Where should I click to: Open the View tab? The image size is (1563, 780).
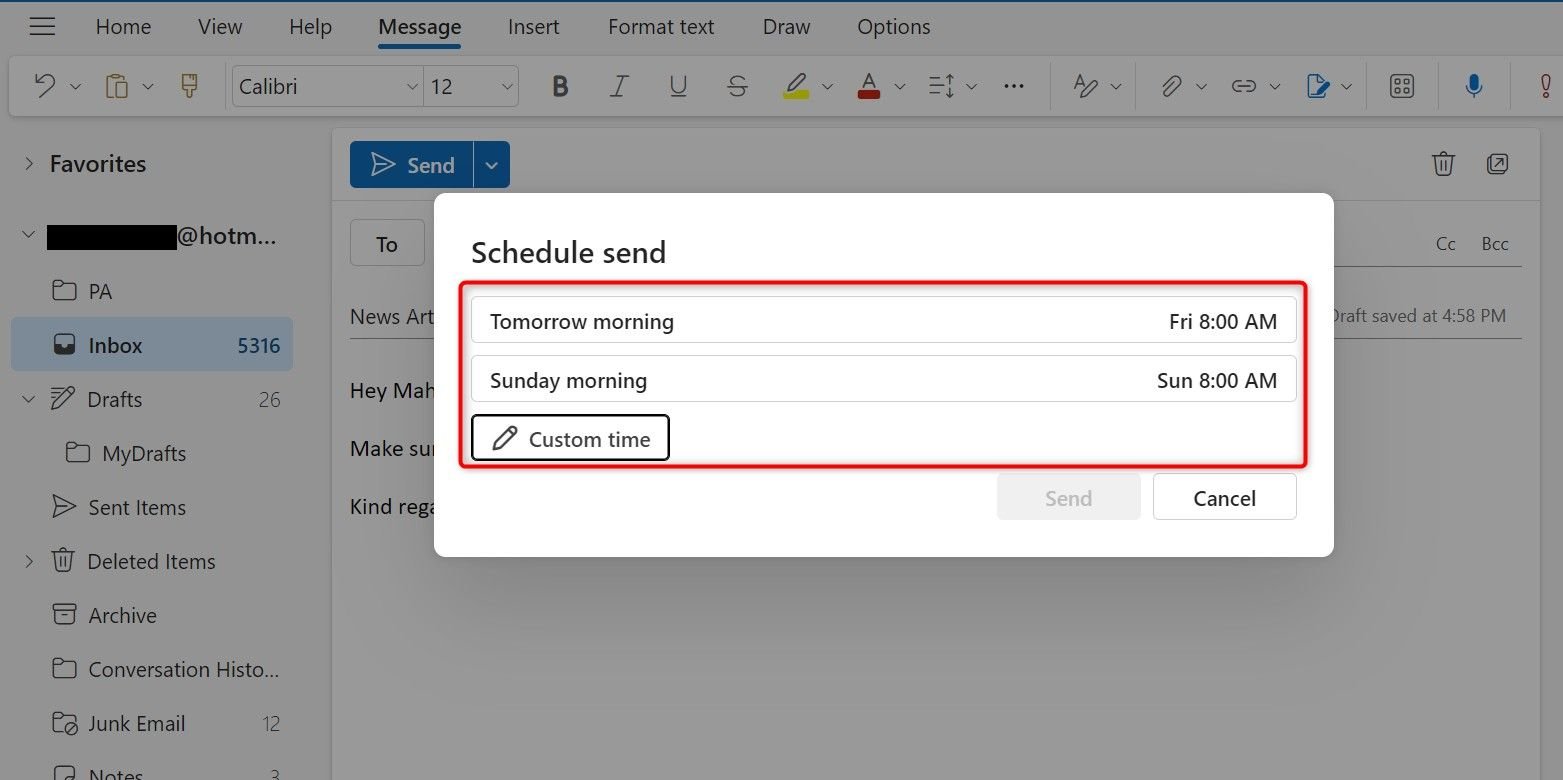[220, 27]
